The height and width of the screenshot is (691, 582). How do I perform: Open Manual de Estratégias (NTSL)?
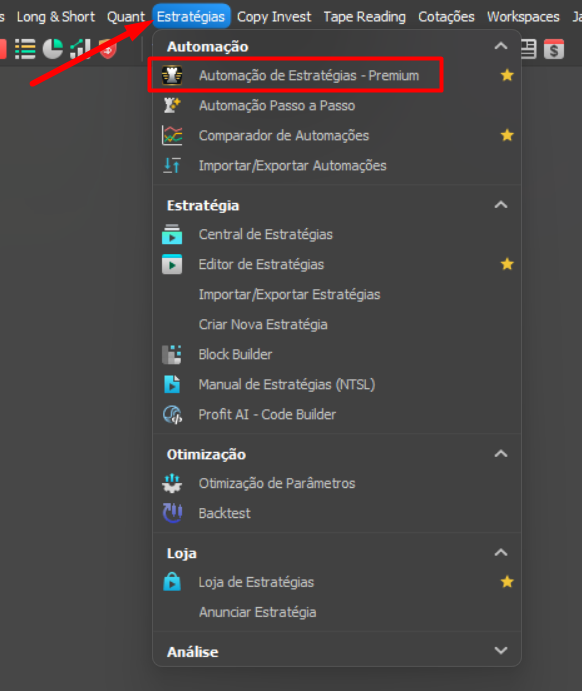tap(287, 384)
